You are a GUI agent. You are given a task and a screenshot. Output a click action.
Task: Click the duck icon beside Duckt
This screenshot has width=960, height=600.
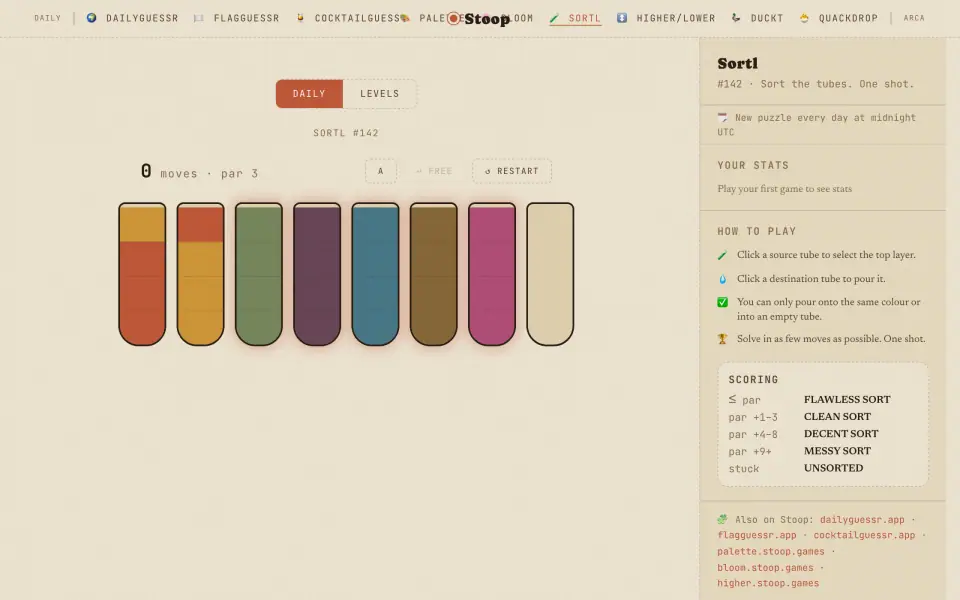(736, 18)
